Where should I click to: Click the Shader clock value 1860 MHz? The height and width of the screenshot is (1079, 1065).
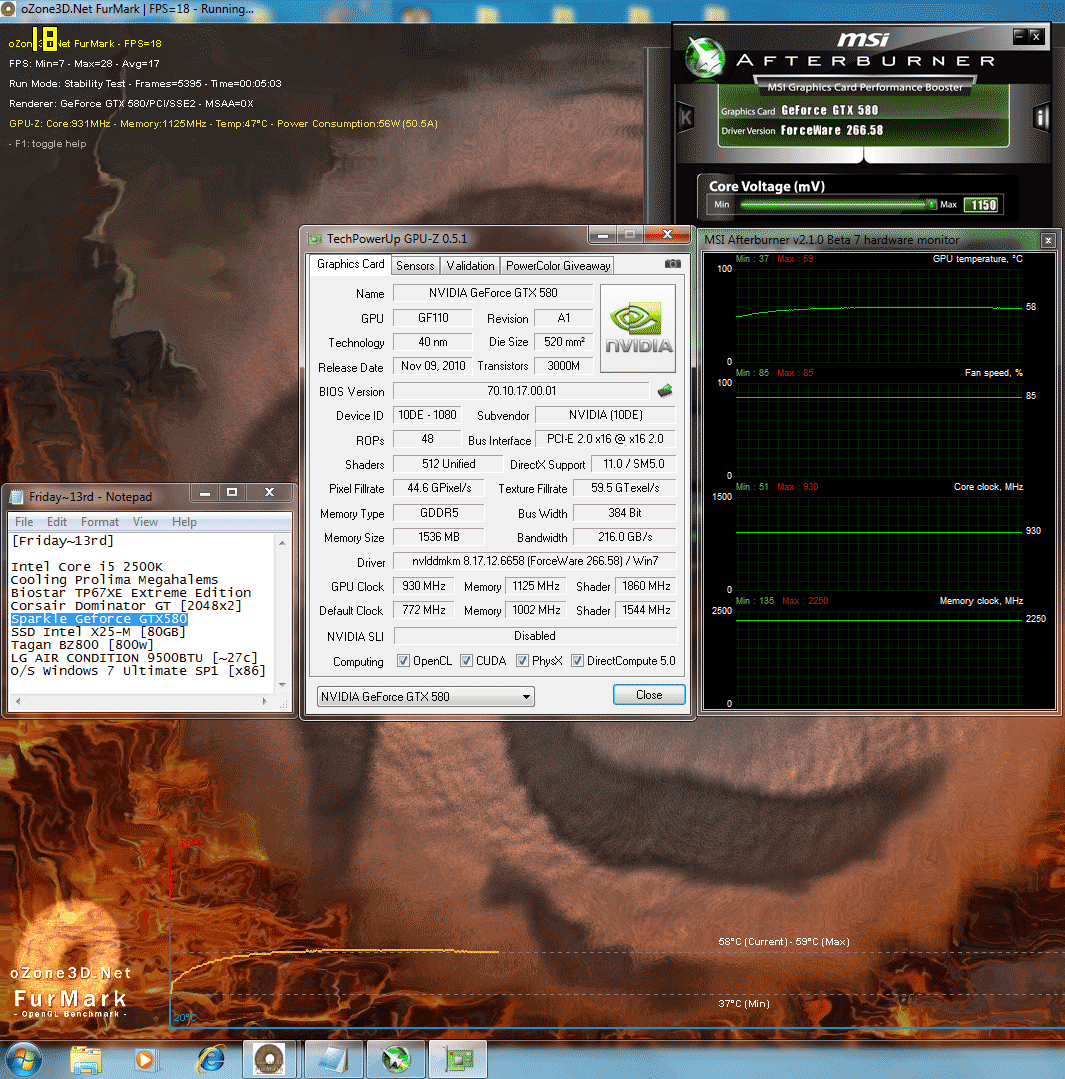coord(645,586)
